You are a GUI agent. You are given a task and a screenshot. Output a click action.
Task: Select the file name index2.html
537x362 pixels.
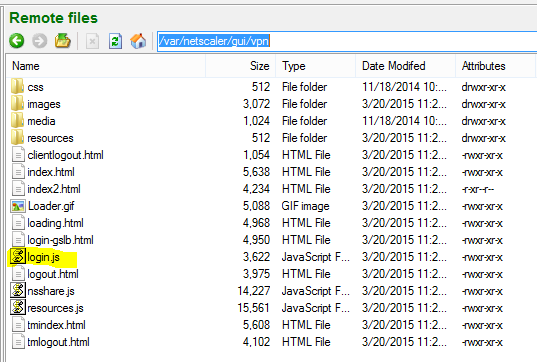point(54,189)
